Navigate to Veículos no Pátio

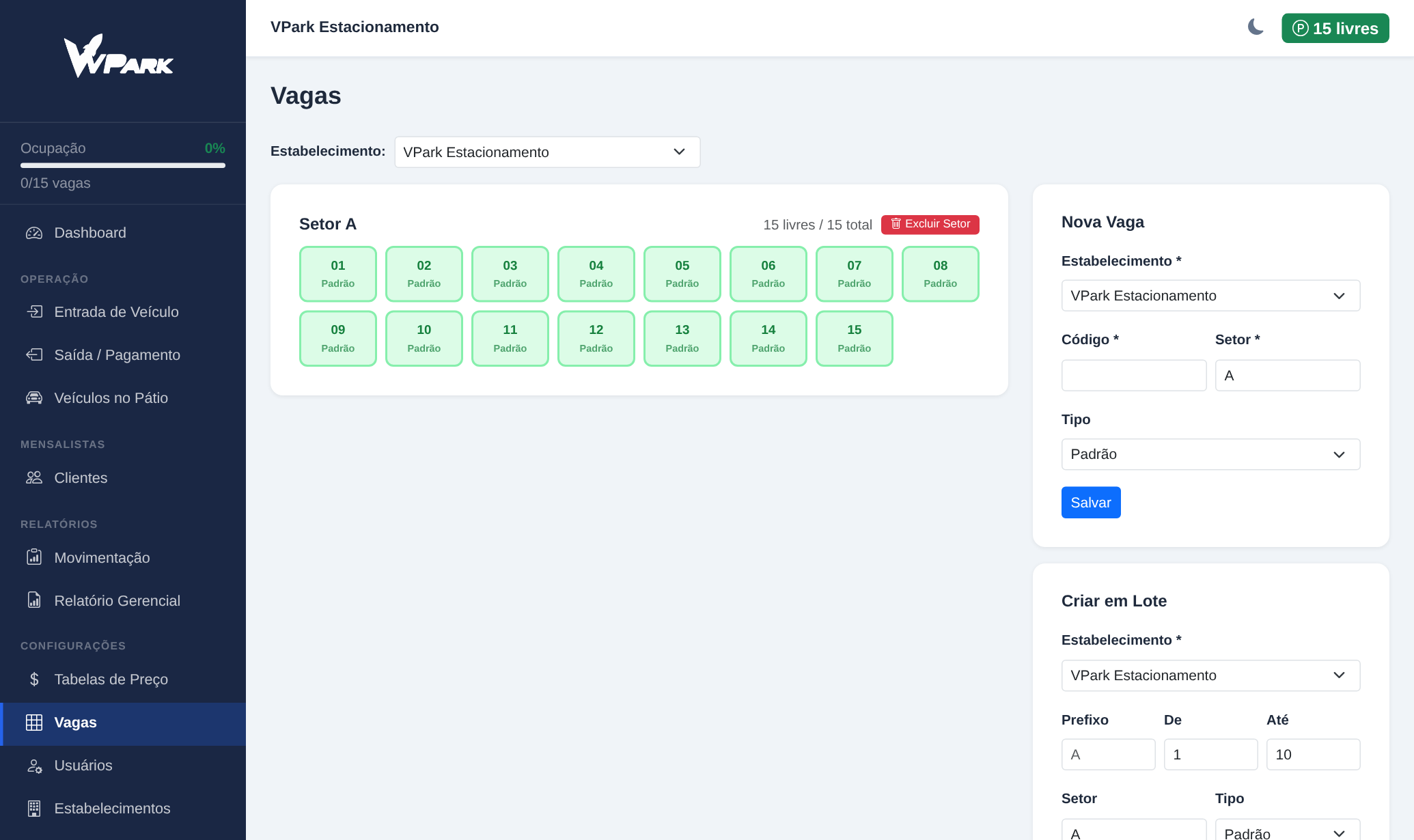(123, 398)
